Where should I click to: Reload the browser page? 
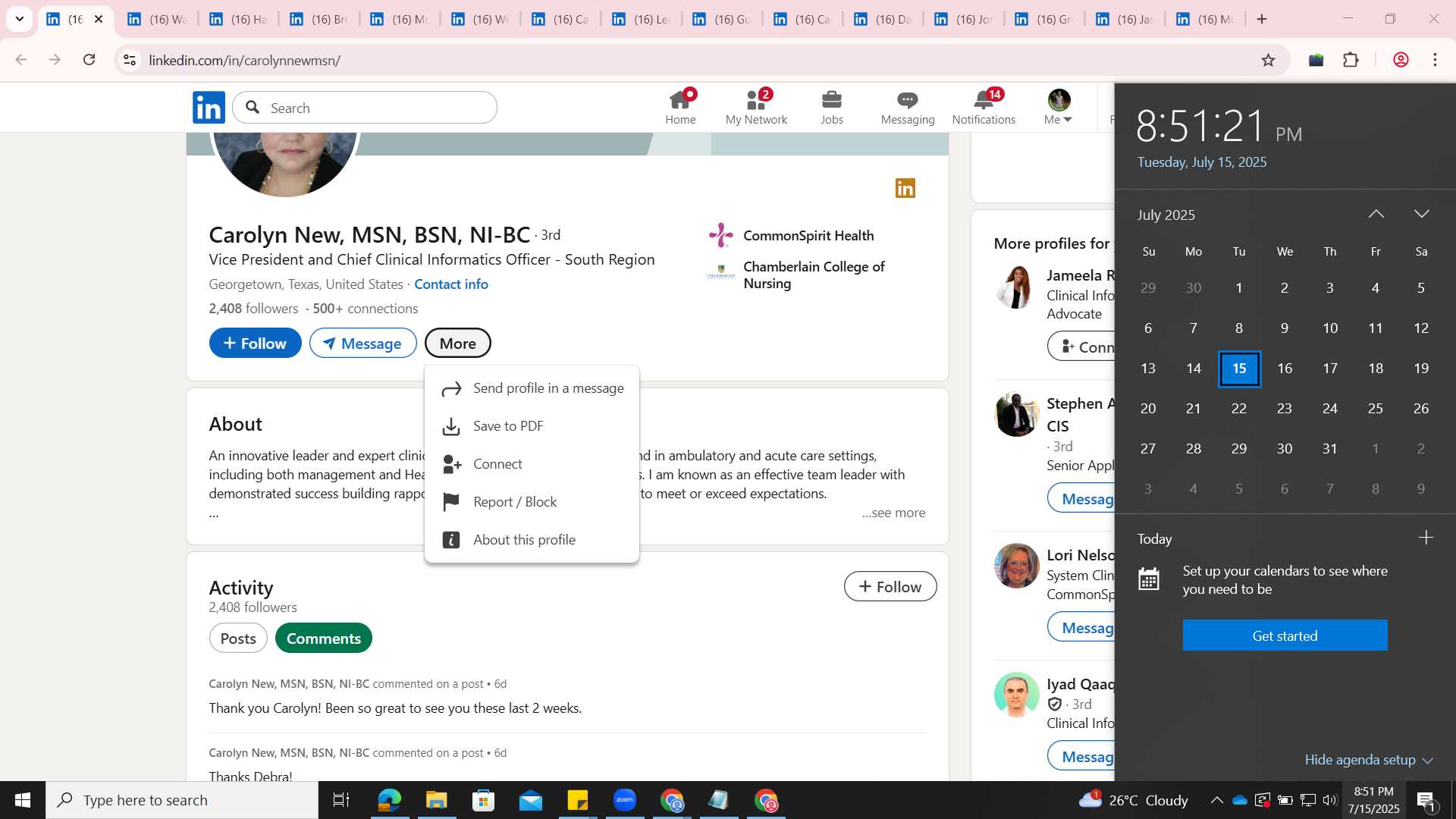89,60
